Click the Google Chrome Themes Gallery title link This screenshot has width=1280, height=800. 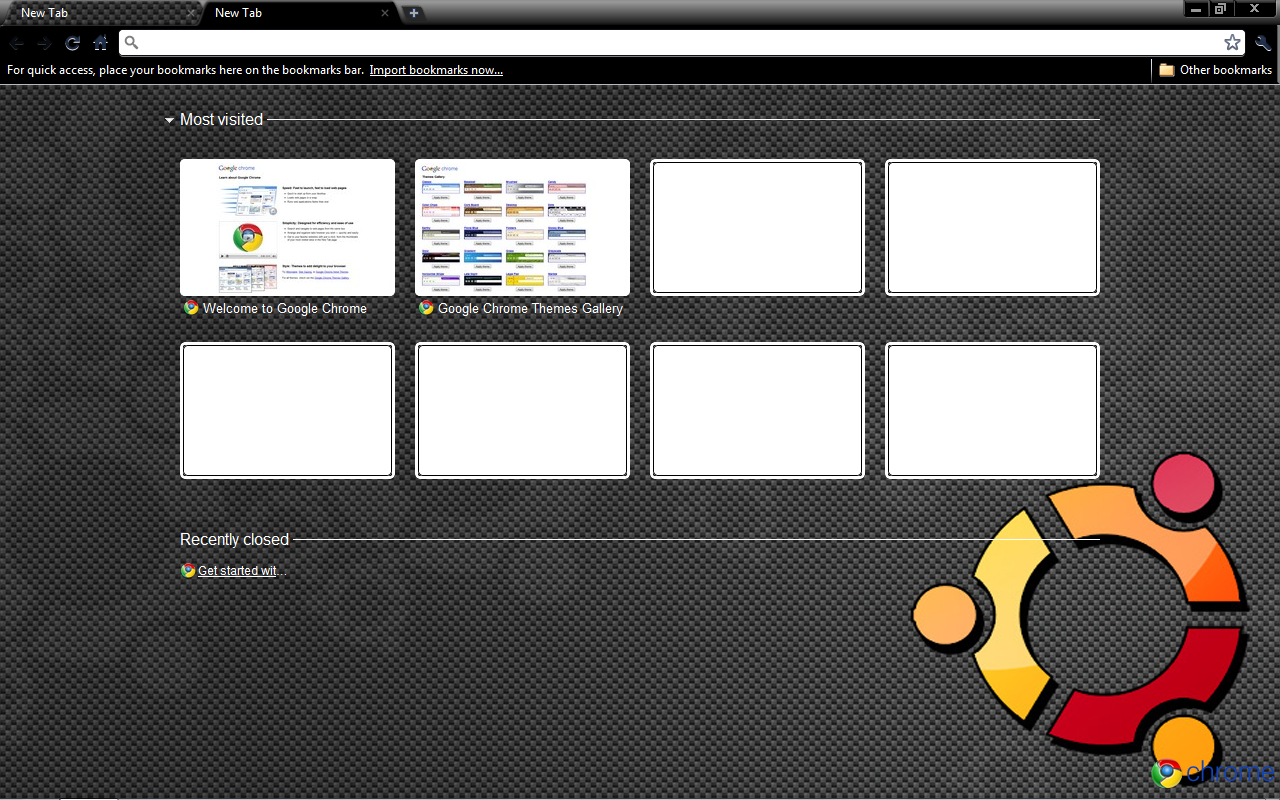530,308
